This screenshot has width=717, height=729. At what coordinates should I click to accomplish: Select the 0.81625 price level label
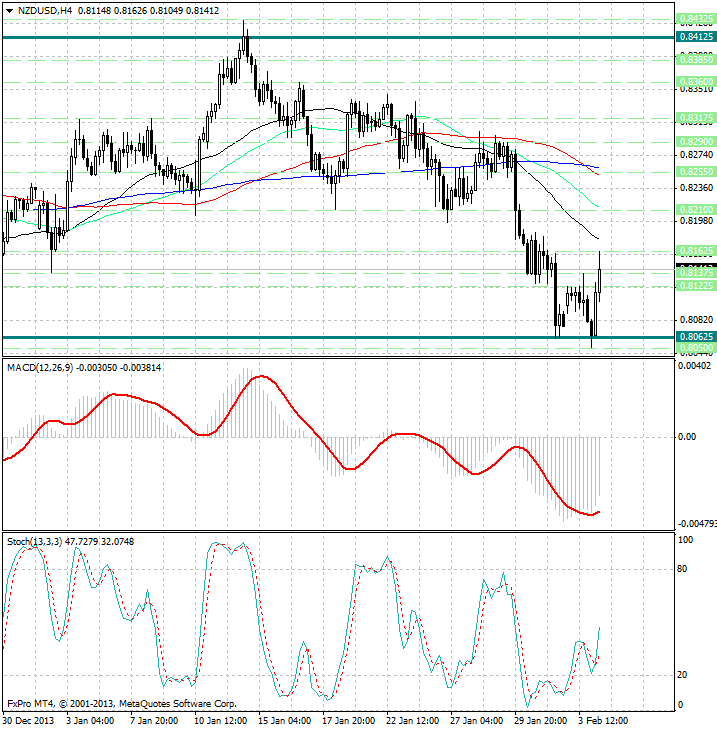[696, 251]
